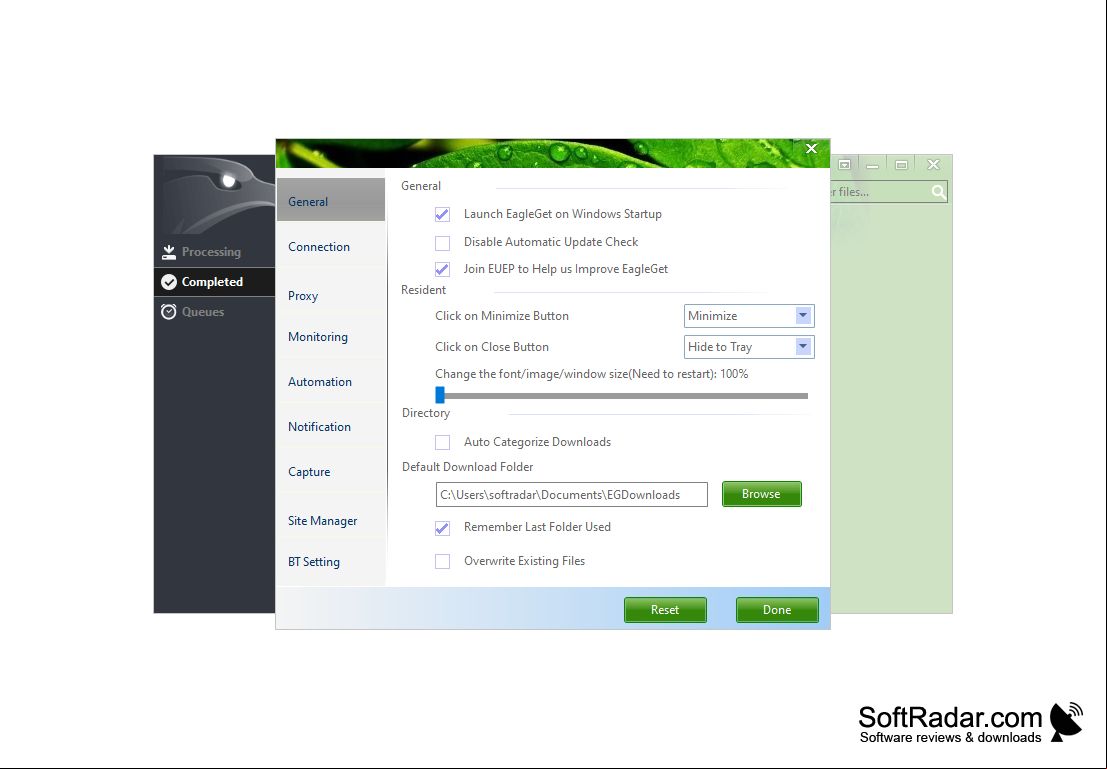The width and height of the screenshot is (1107, 769).
Task: Select Processing in the main window sidebar
Action: [215, 252]
